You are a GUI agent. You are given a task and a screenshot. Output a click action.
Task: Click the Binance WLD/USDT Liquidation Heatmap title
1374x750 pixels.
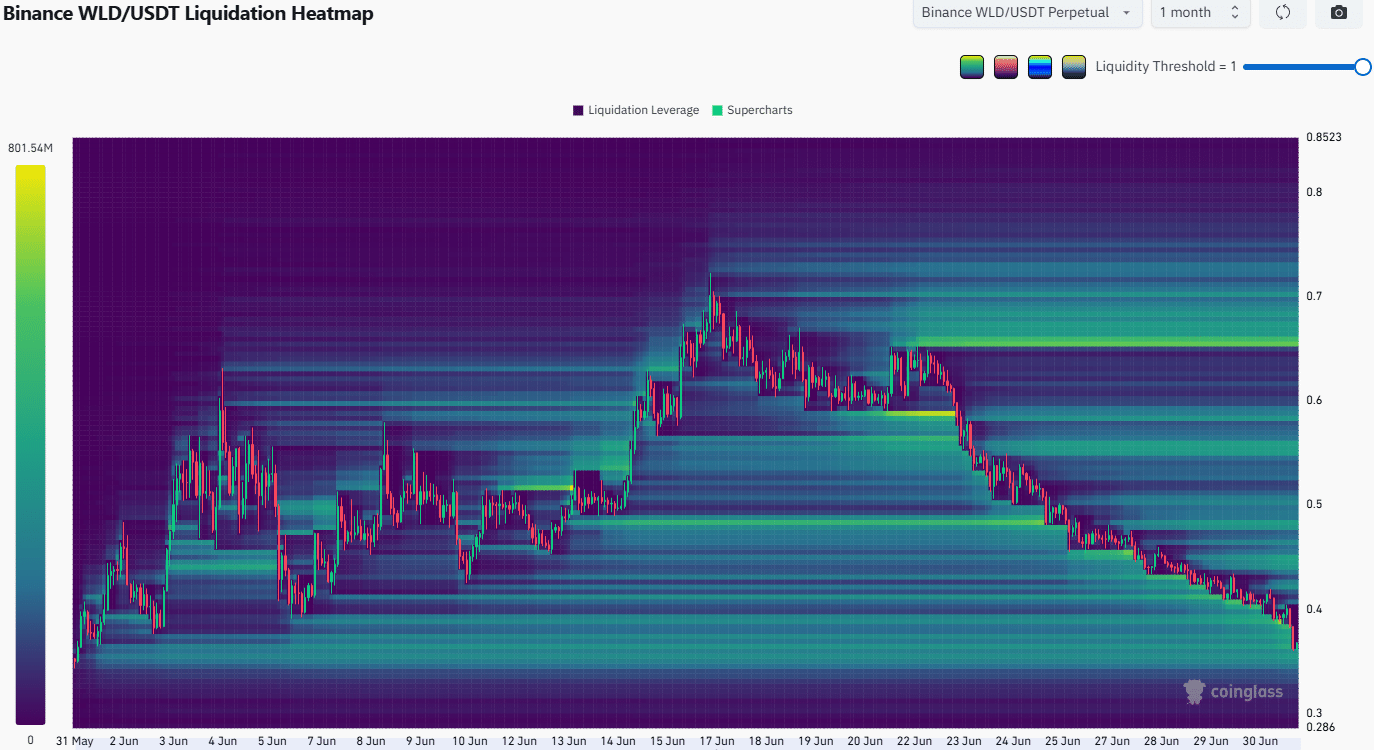coord(188,14)
